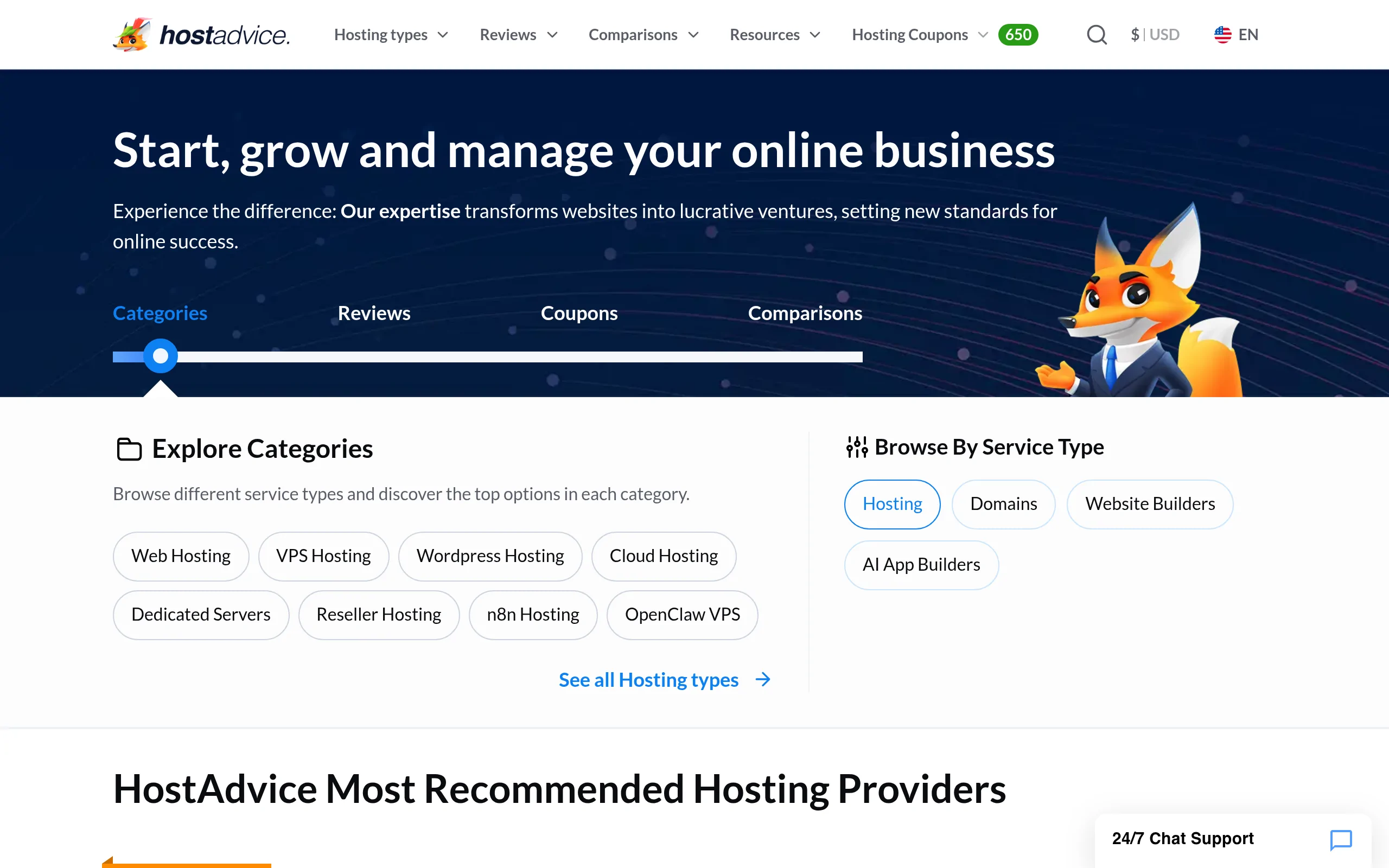Open the VPS Hosting category
This screenshot has width=1389, height=868.
coord(323,556)
